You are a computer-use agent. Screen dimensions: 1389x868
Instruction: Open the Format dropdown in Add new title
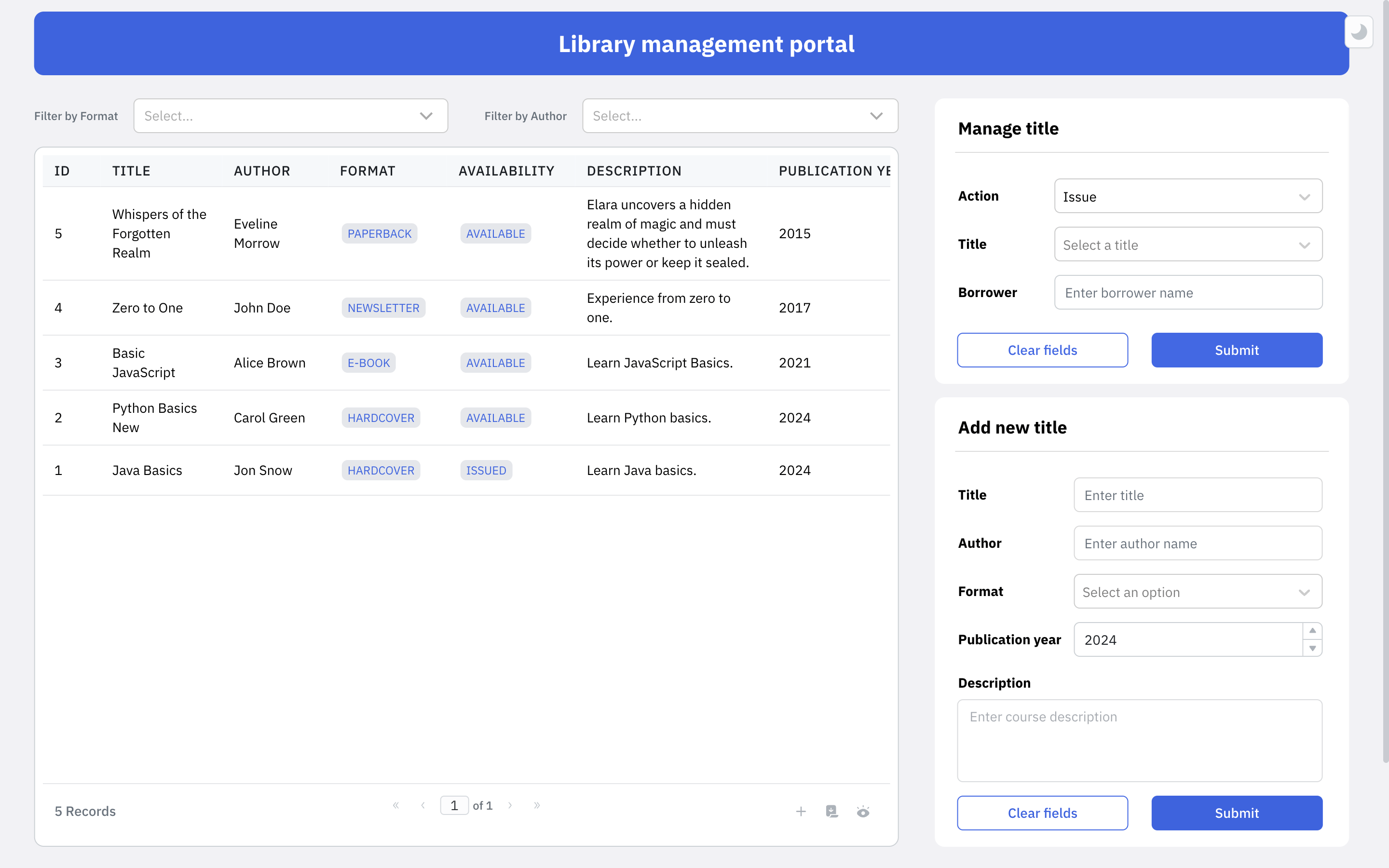1198,592
